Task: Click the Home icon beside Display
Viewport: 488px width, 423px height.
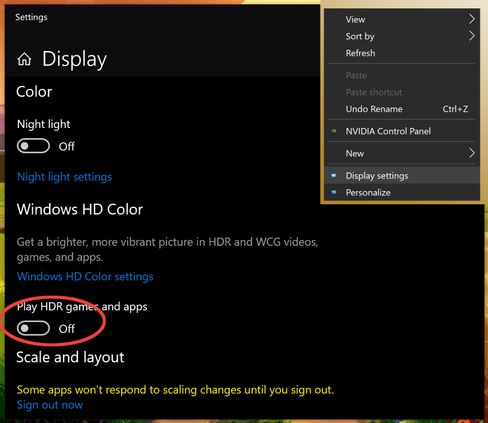Action: point(24,59)
